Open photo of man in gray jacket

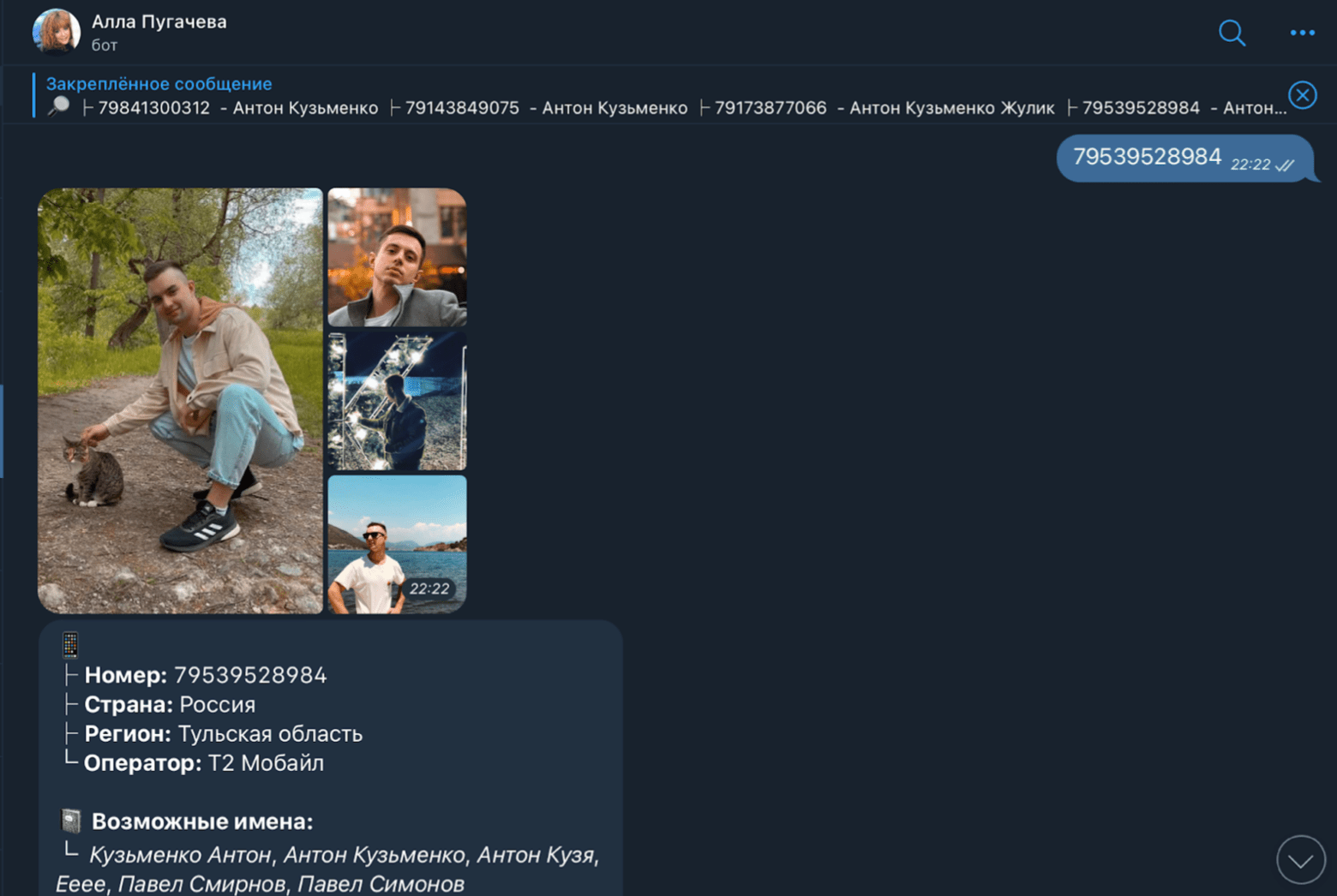pos(397,257)
